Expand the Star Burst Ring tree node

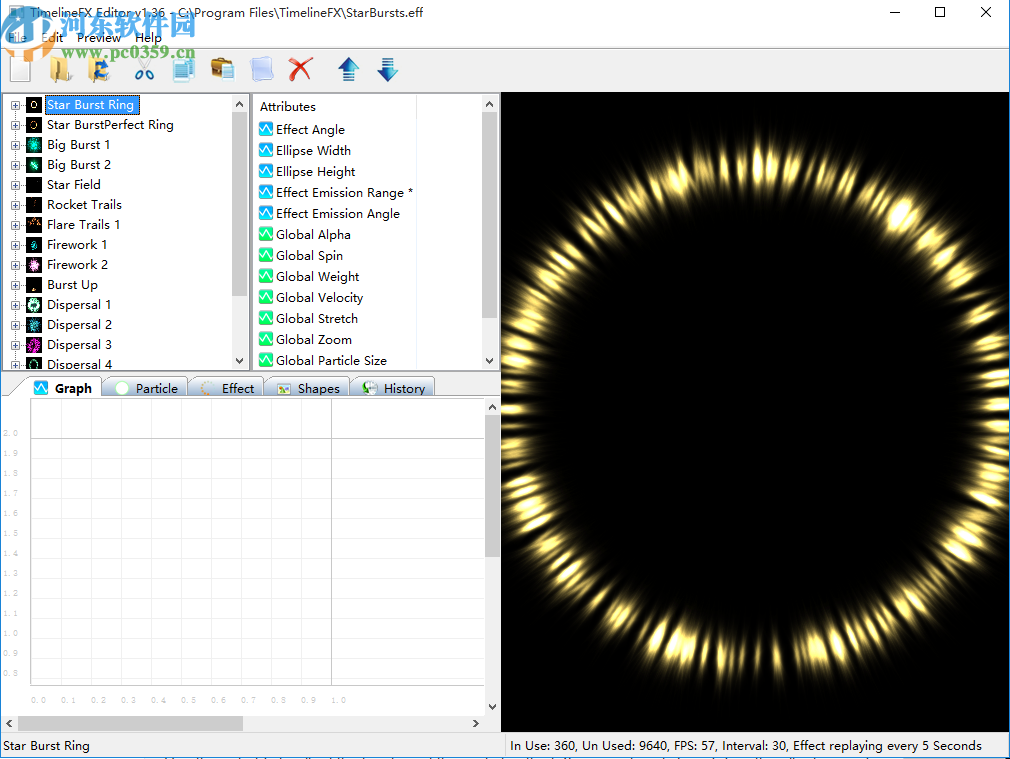pyautogui.click(x=15, y=105)
